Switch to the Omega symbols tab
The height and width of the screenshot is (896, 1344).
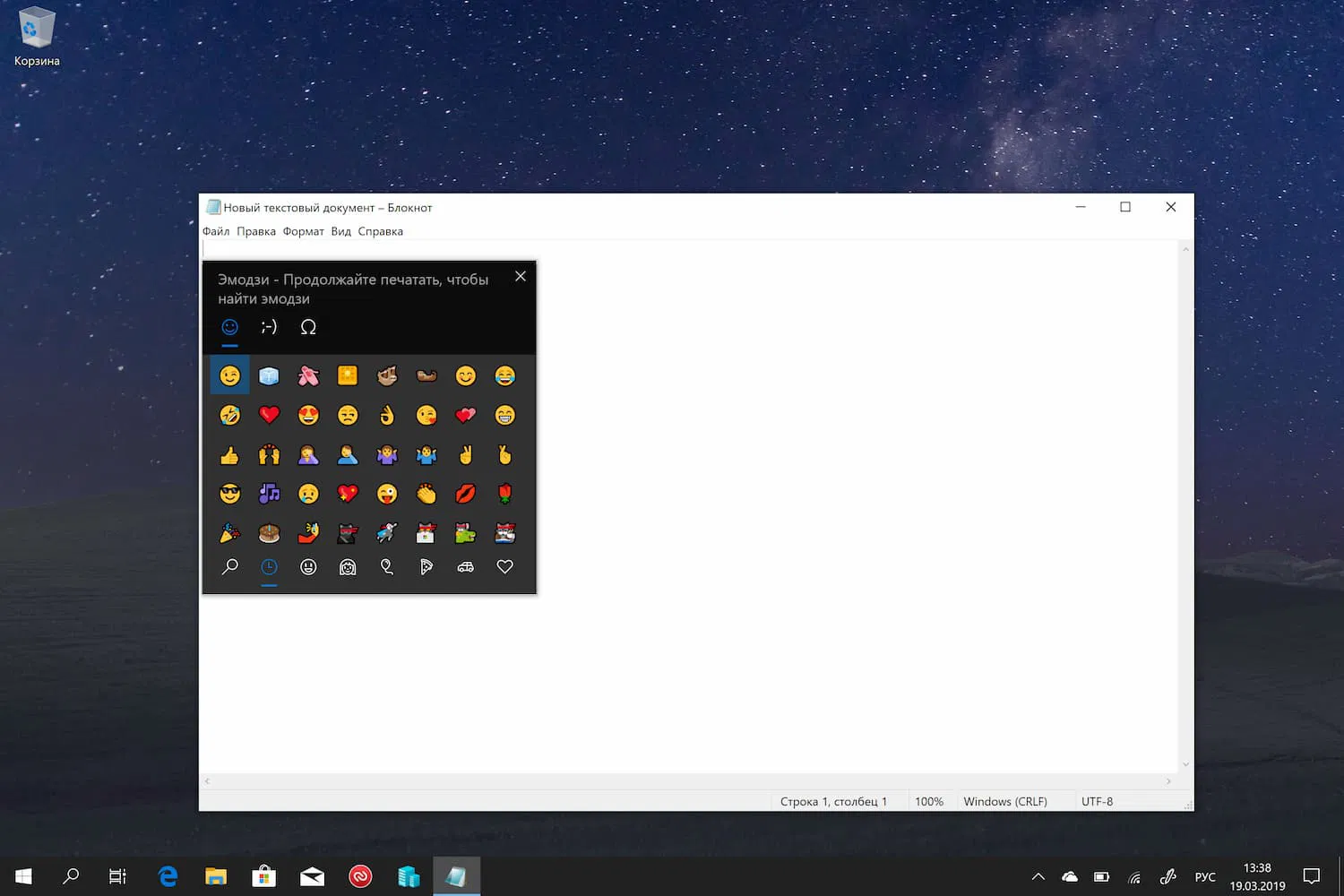tap(308, 327)
